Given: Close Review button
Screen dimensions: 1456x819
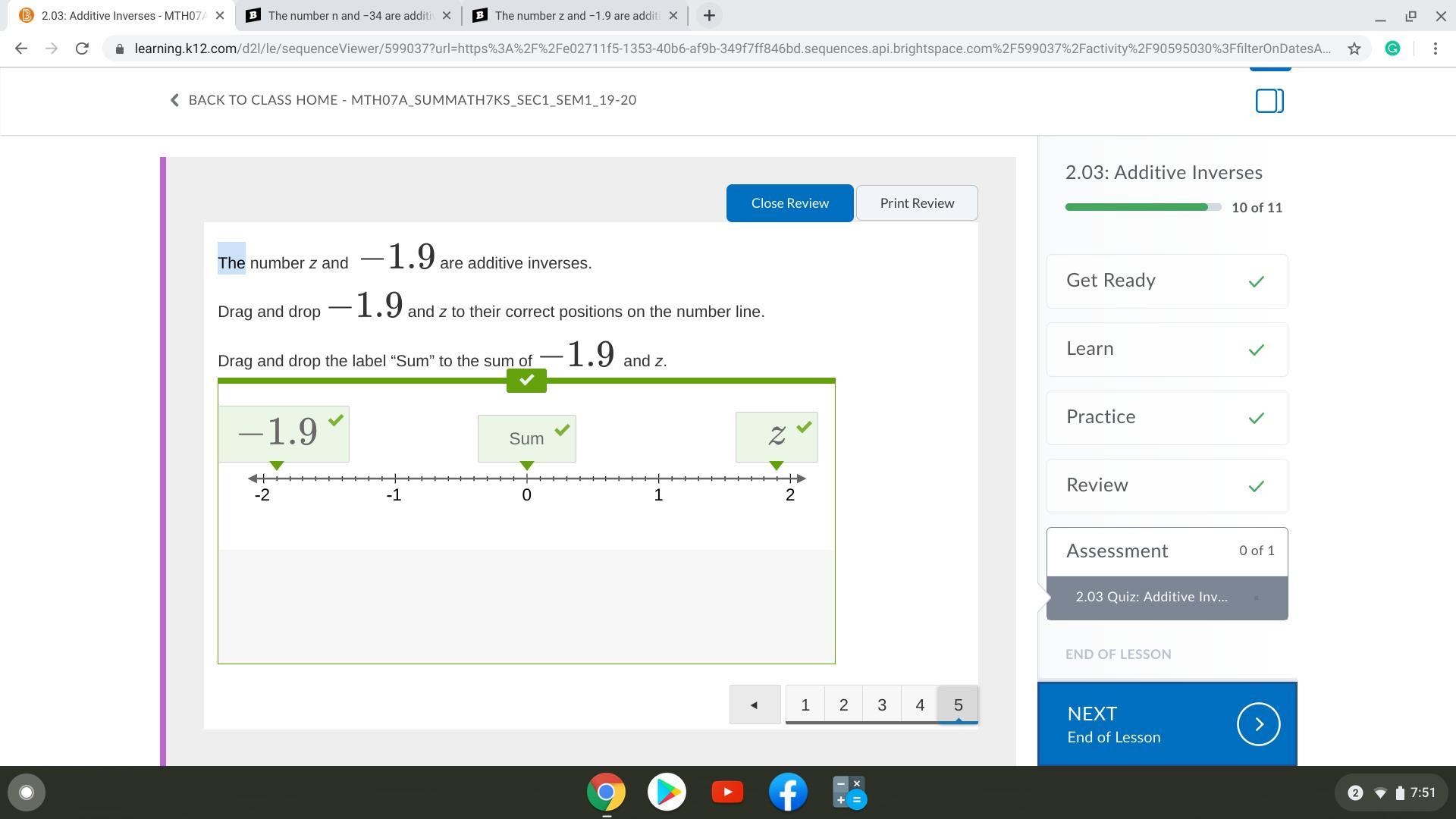Looking at the screenshot, I should click(x=789, y=203).
